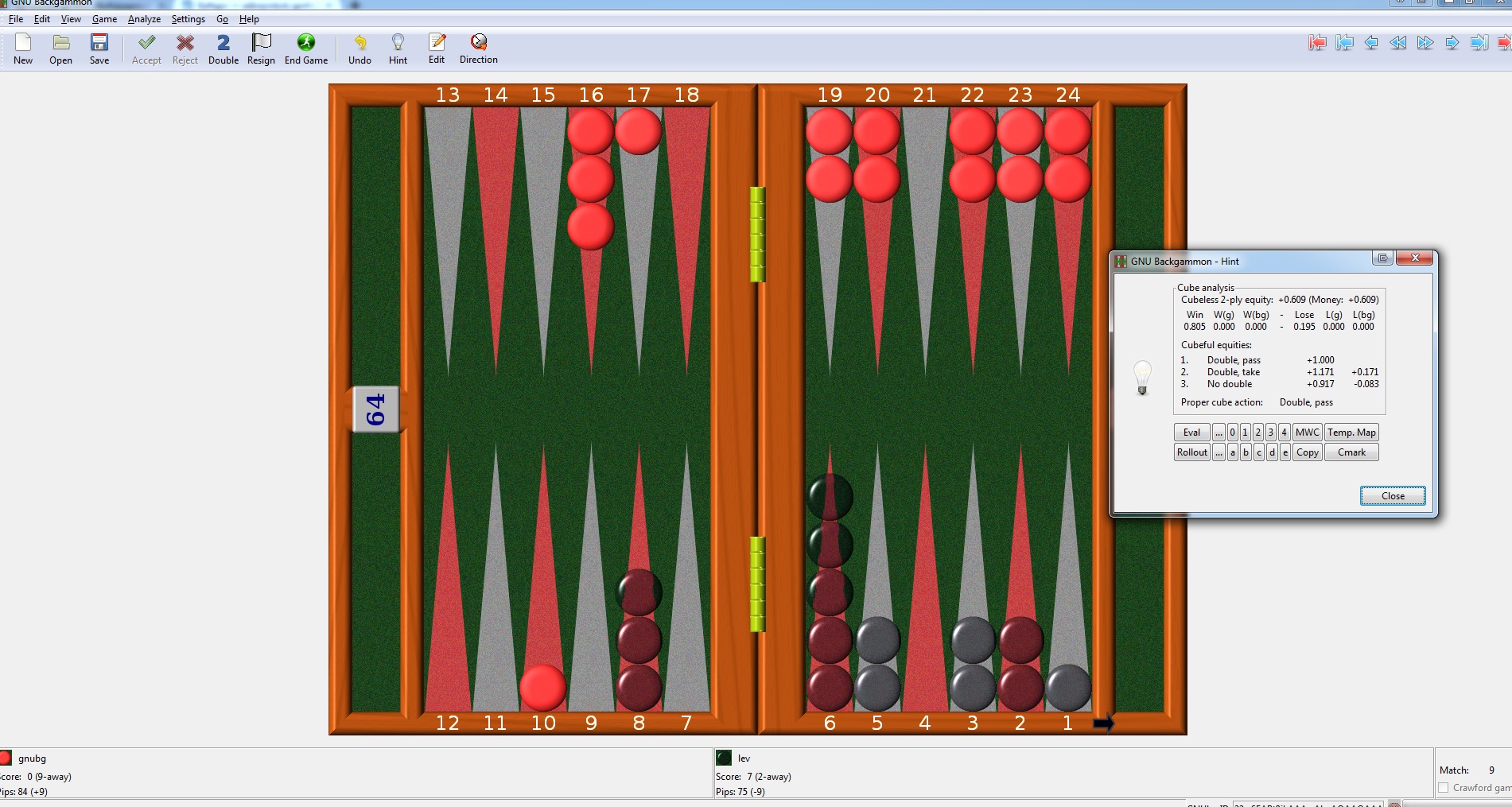Click 'Score: 7 (2-away)' for lev

tap(753, 777)
